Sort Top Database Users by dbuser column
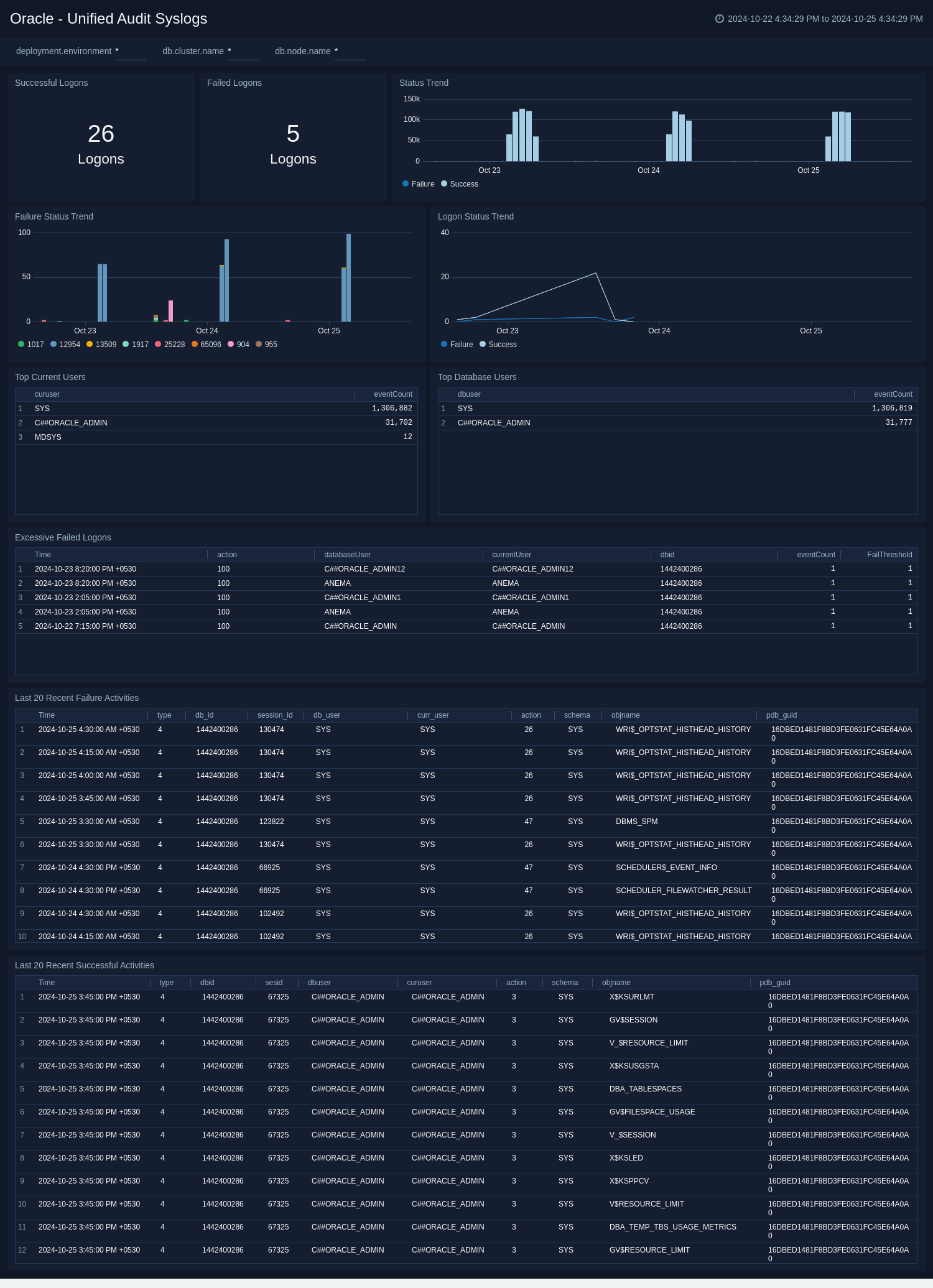 pos(469,394)
